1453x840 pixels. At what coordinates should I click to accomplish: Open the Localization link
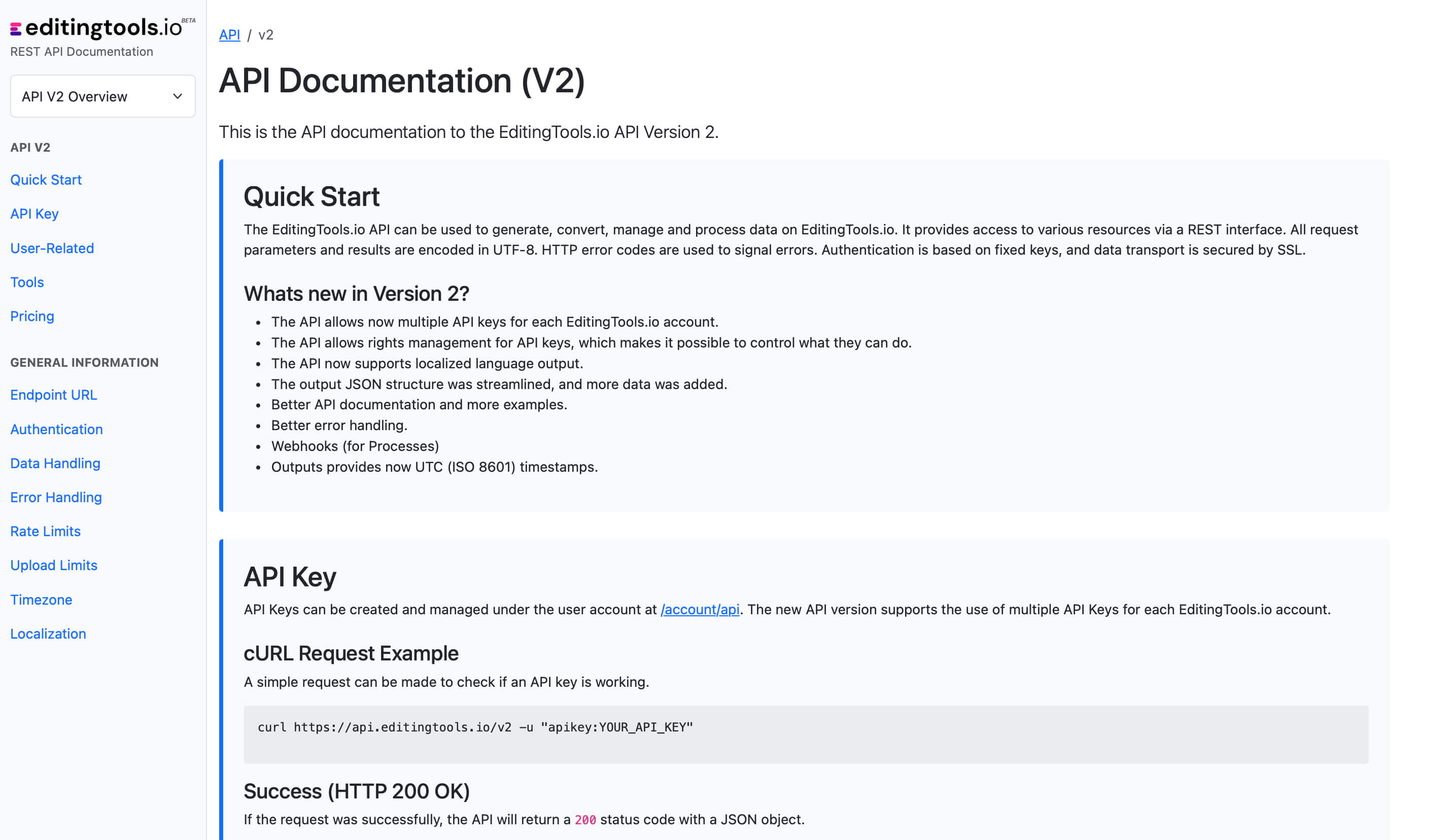tap(48, 634)
